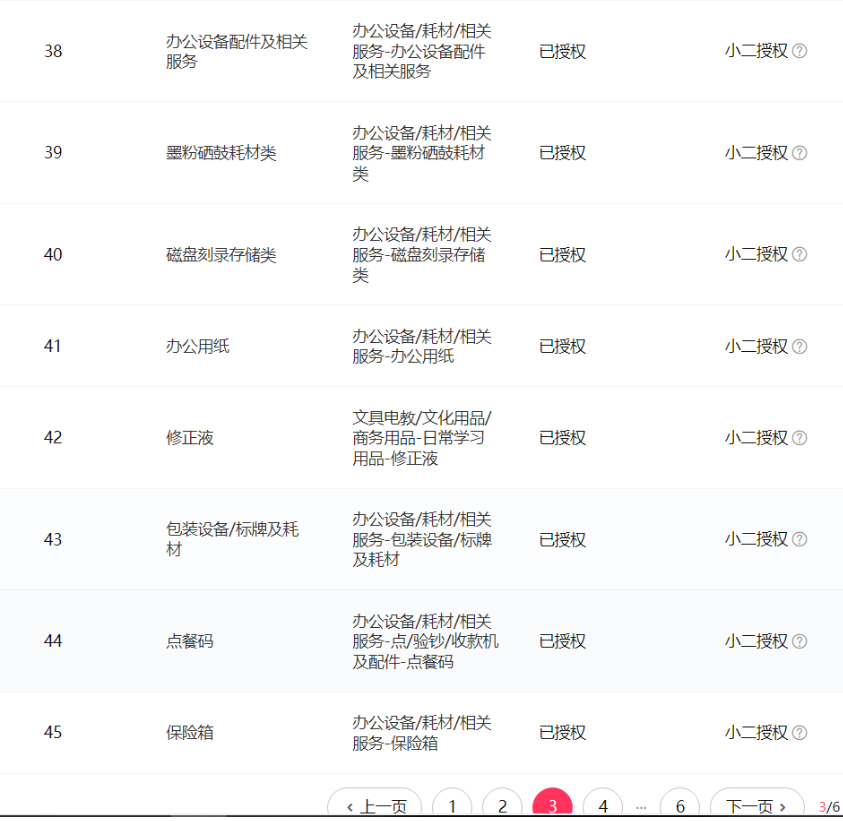
Task: Select current page 3 button
Action: coord(552,806)
